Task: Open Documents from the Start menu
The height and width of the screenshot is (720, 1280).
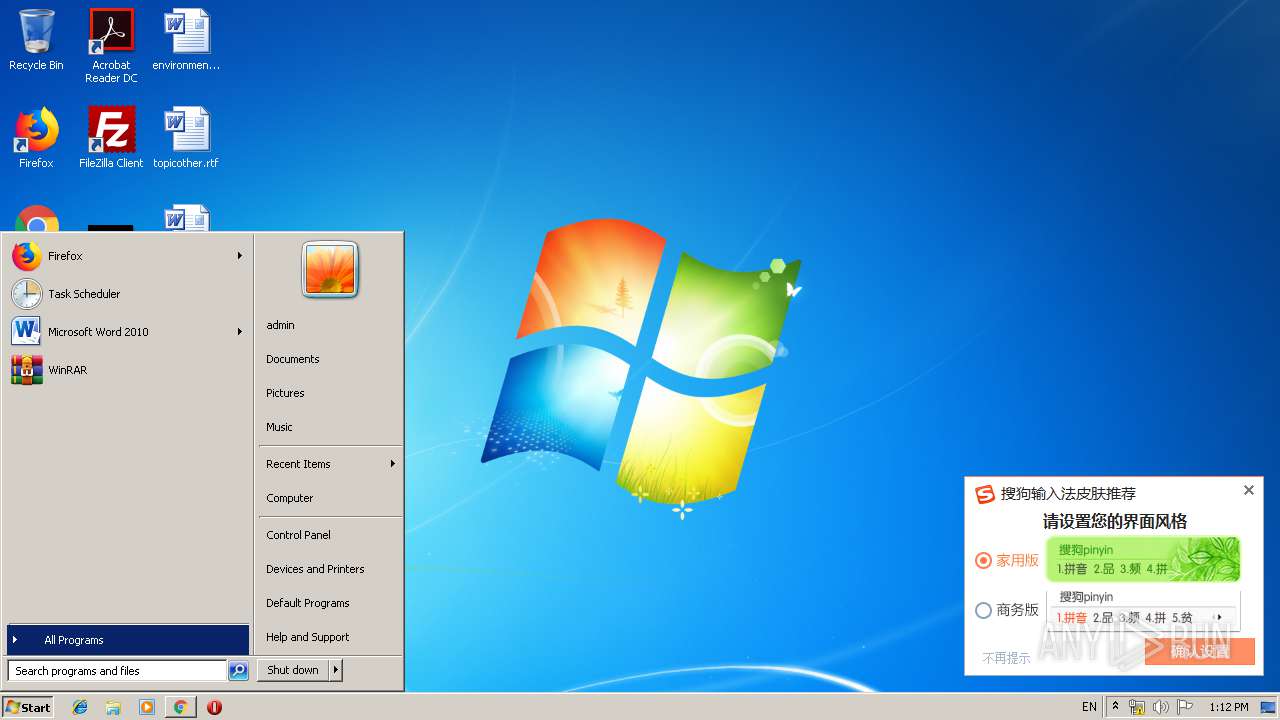Action: (293, 359)
